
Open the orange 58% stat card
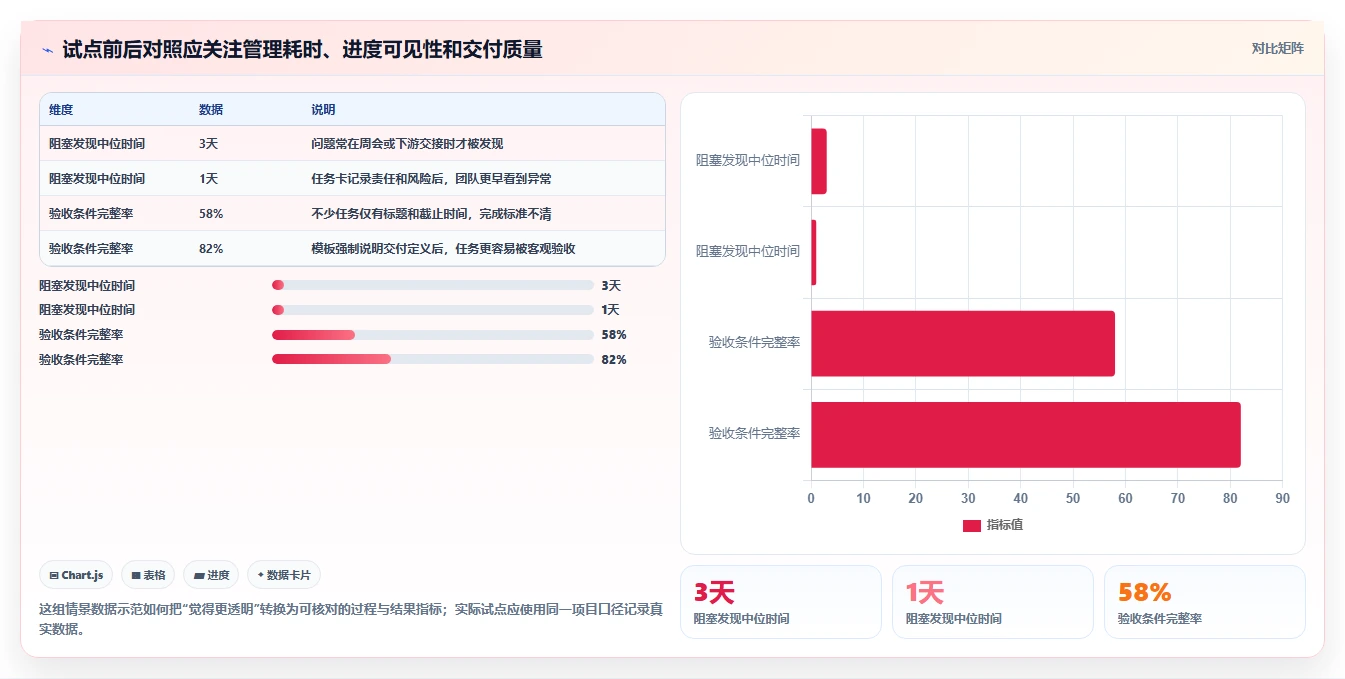[x=1205, y=602]
